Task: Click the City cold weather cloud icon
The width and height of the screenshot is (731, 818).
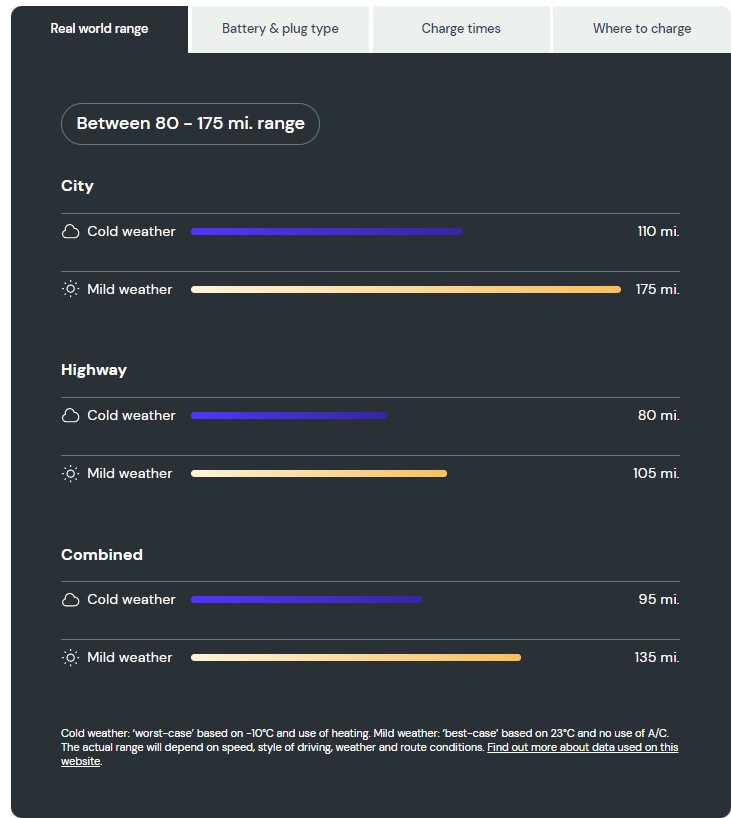Action: tap(70, 232)
